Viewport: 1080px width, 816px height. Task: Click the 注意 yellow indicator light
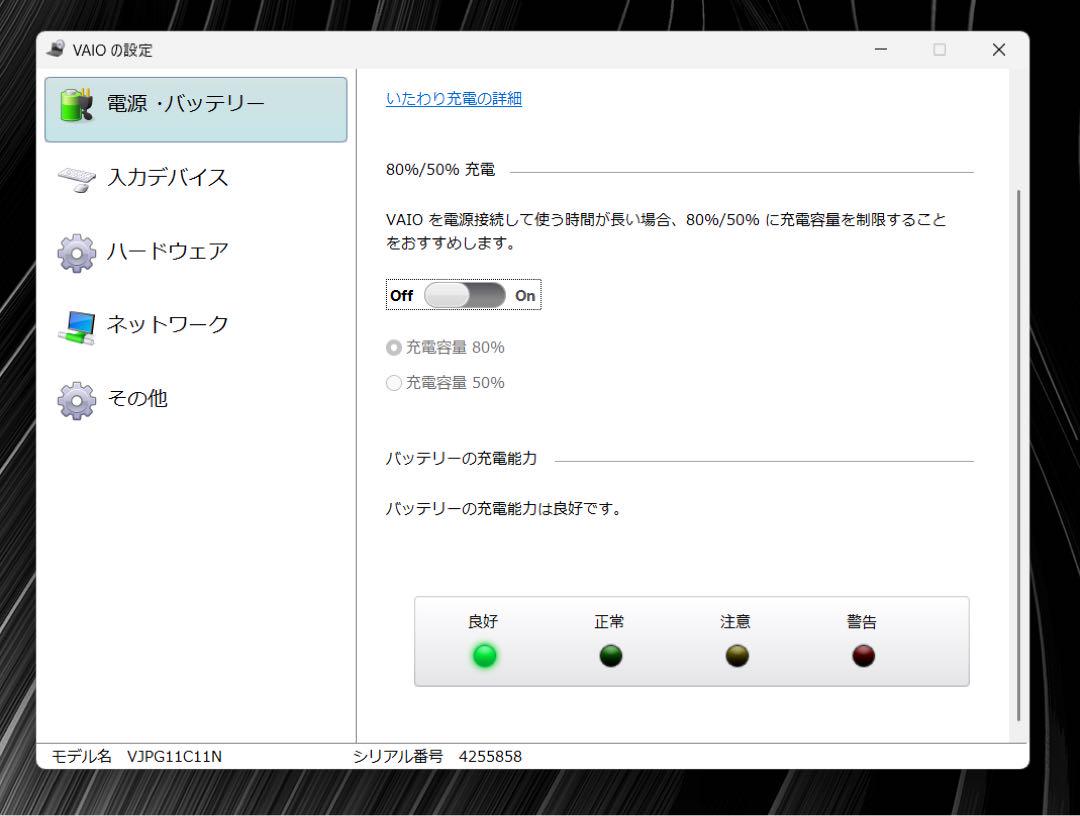(x=737, y=656)
